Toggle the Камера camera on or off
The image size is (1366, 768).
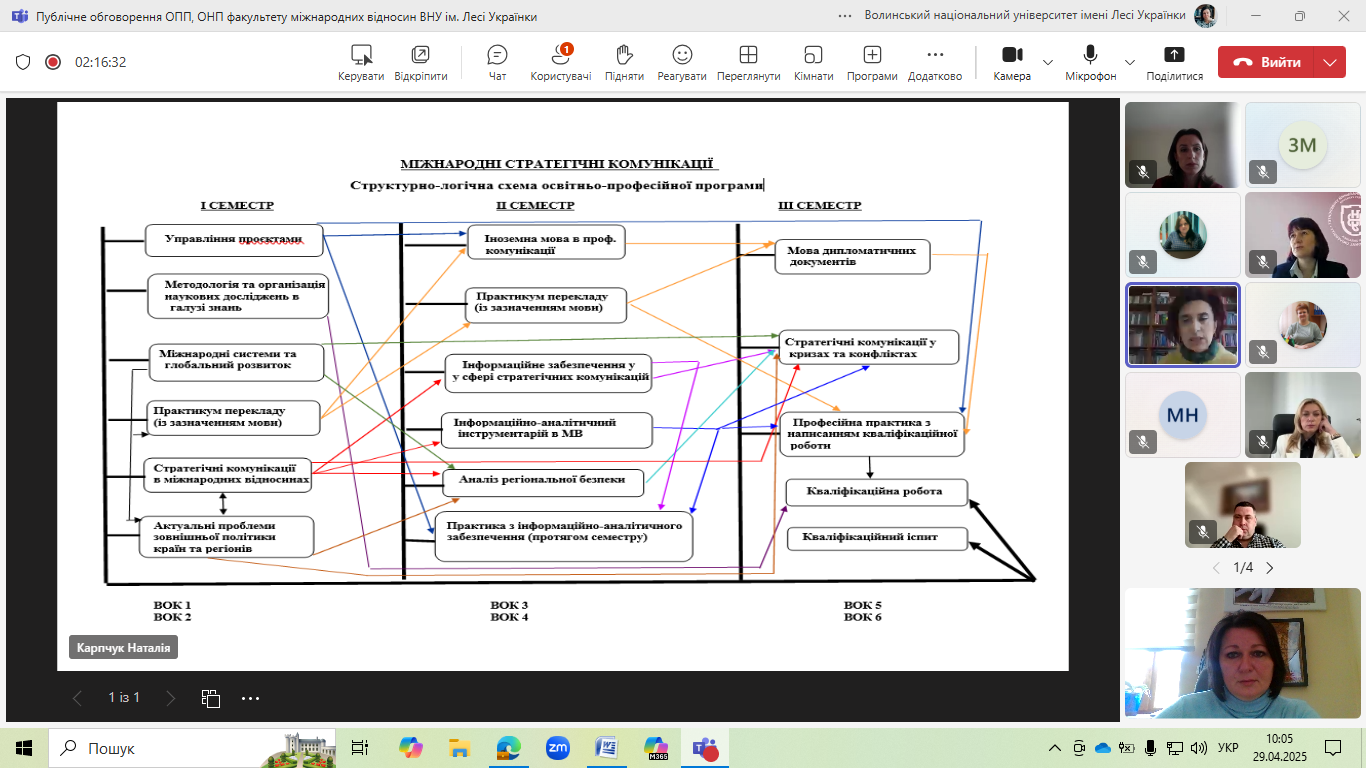(x=1012, y=62)
